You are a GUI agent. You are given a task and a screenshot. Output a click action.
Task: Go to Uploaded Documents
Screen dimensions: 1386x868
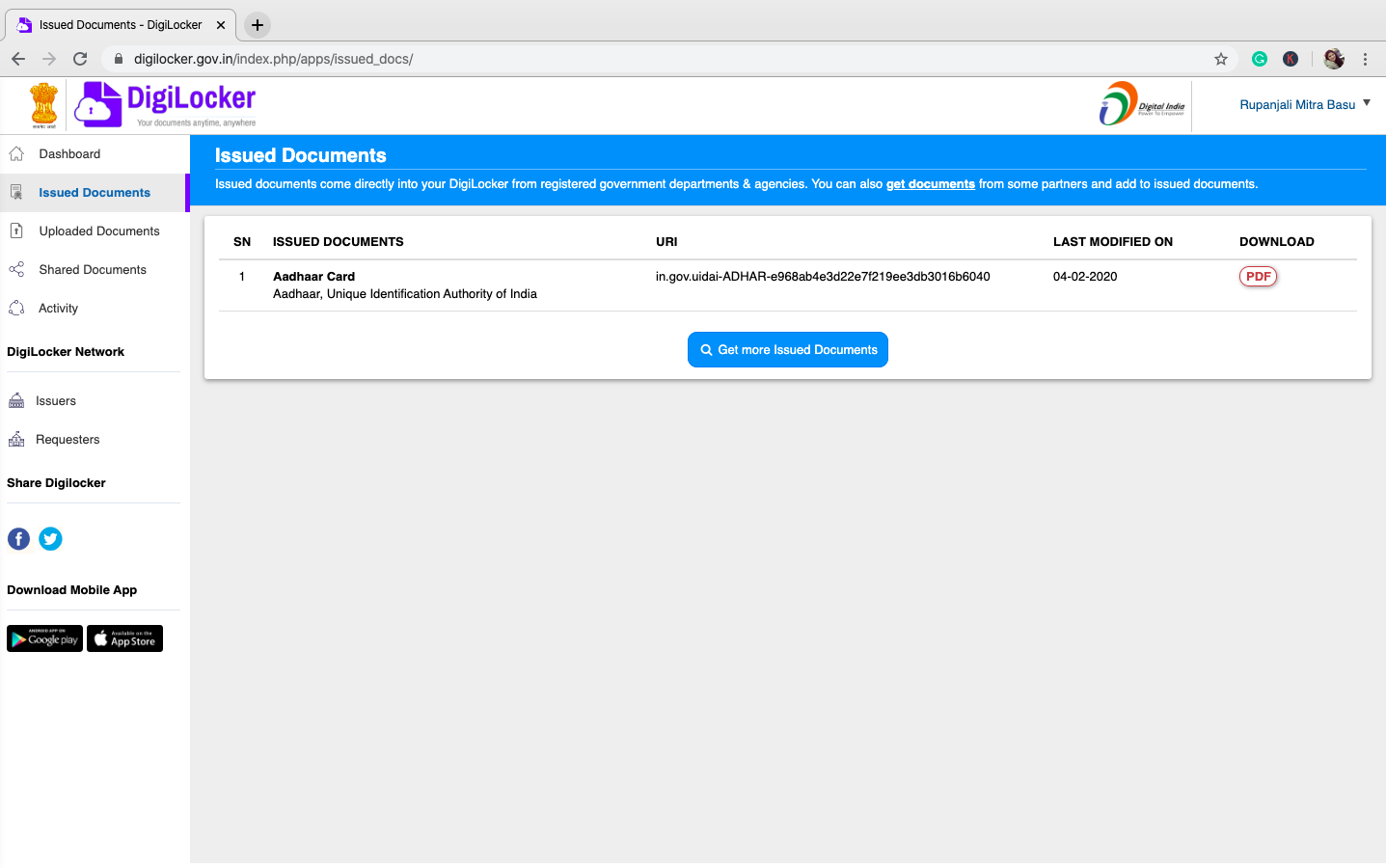point(99,231)
